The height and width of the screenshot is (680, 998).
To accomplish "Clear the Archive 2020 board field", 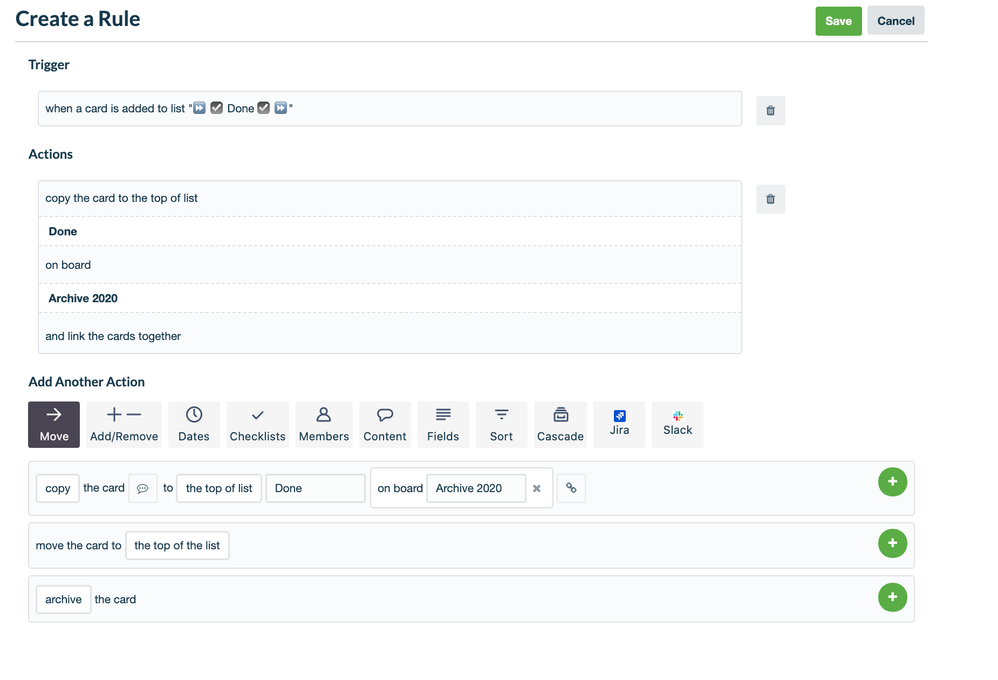I will coord(537,488).
